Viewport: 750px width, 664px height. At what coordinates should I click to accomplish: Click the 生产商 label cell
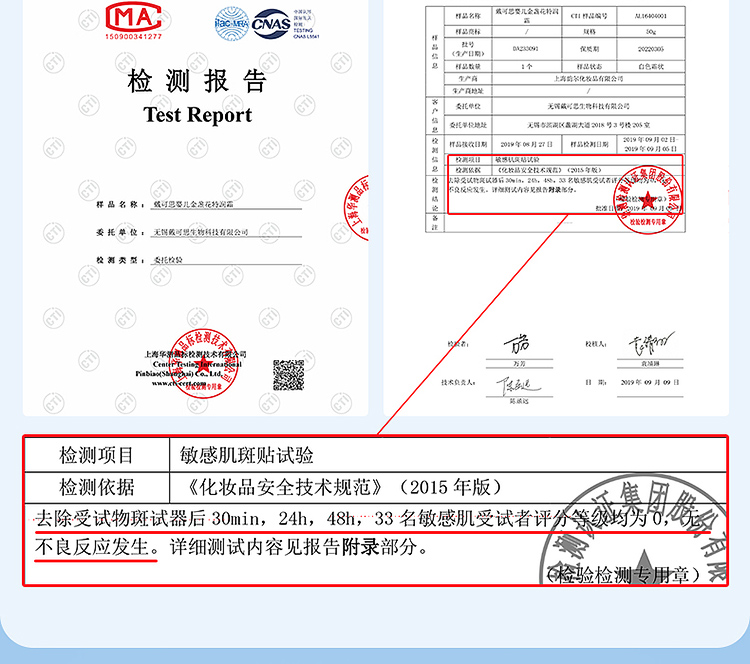468,78
